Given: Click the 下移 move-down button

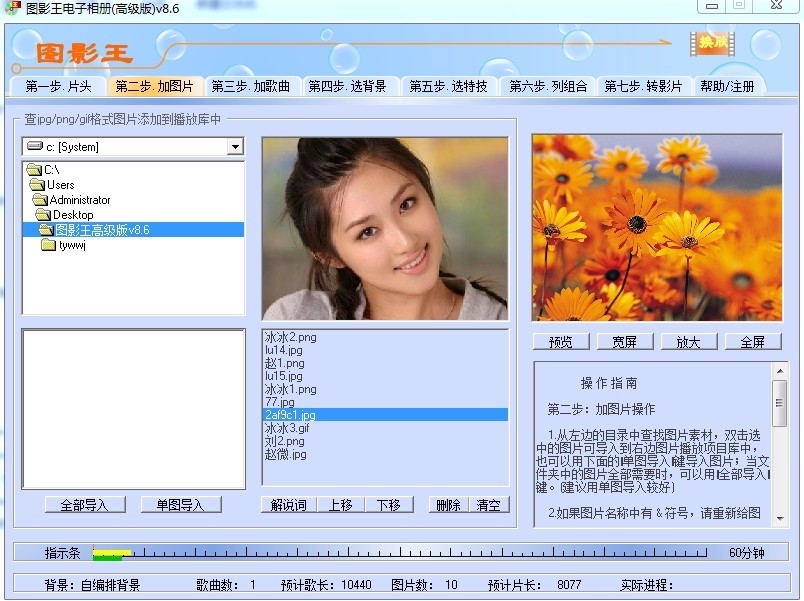Looking at the screenshot, I should click(x=389, y=505).
